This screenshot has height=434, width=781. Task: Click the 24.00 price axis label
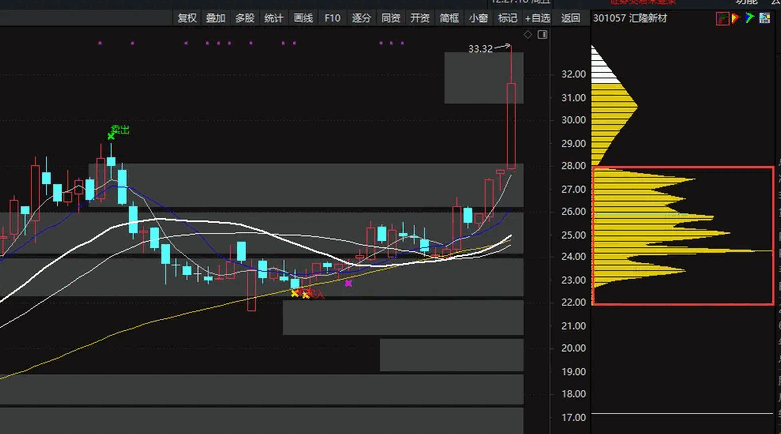point(573,257)
